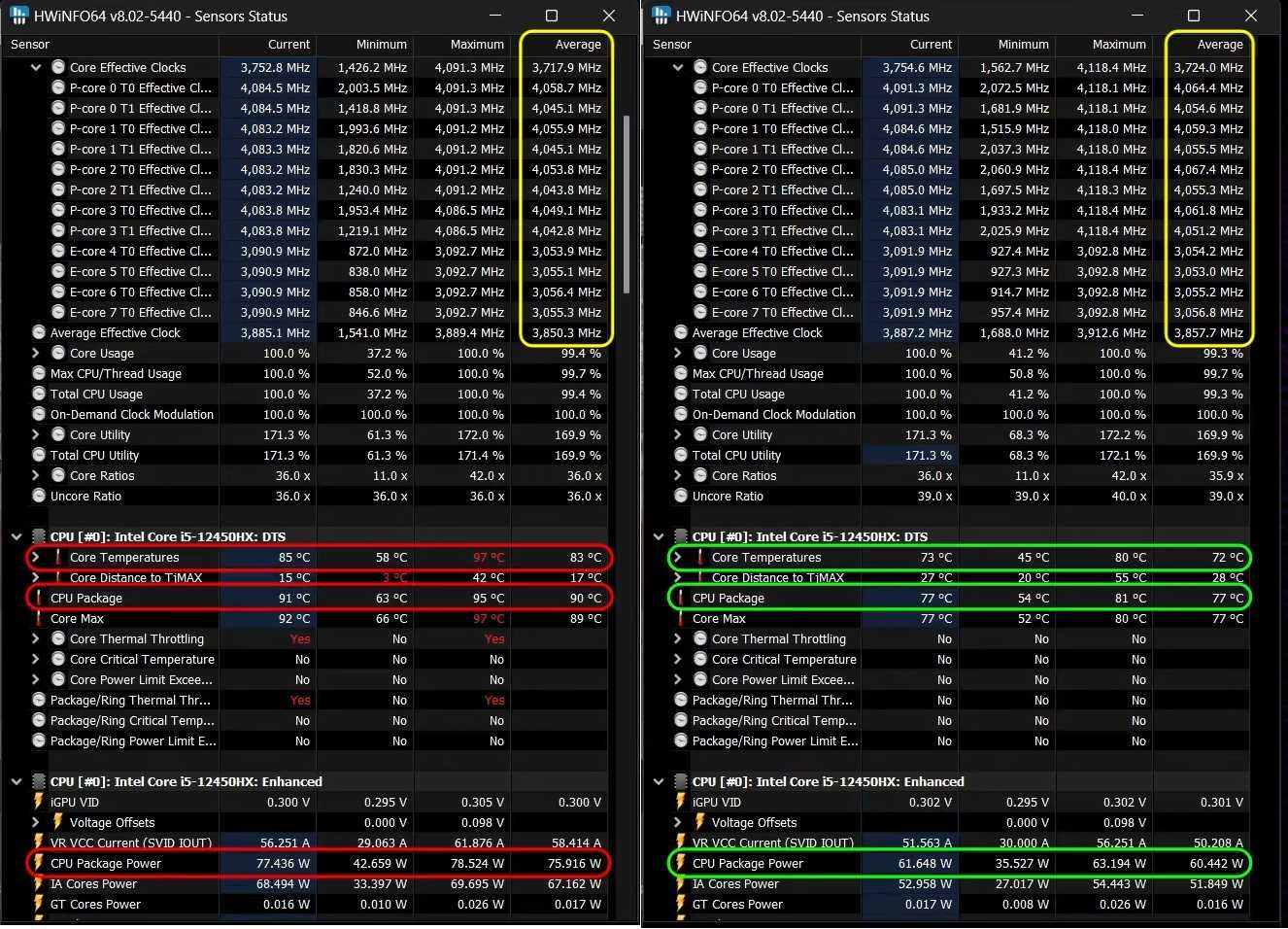Screen dimensions: 1288x929
Task: Click lightning icon of IA Cores Power, left window
Action: pyautogui.click(x=39, y=883)
